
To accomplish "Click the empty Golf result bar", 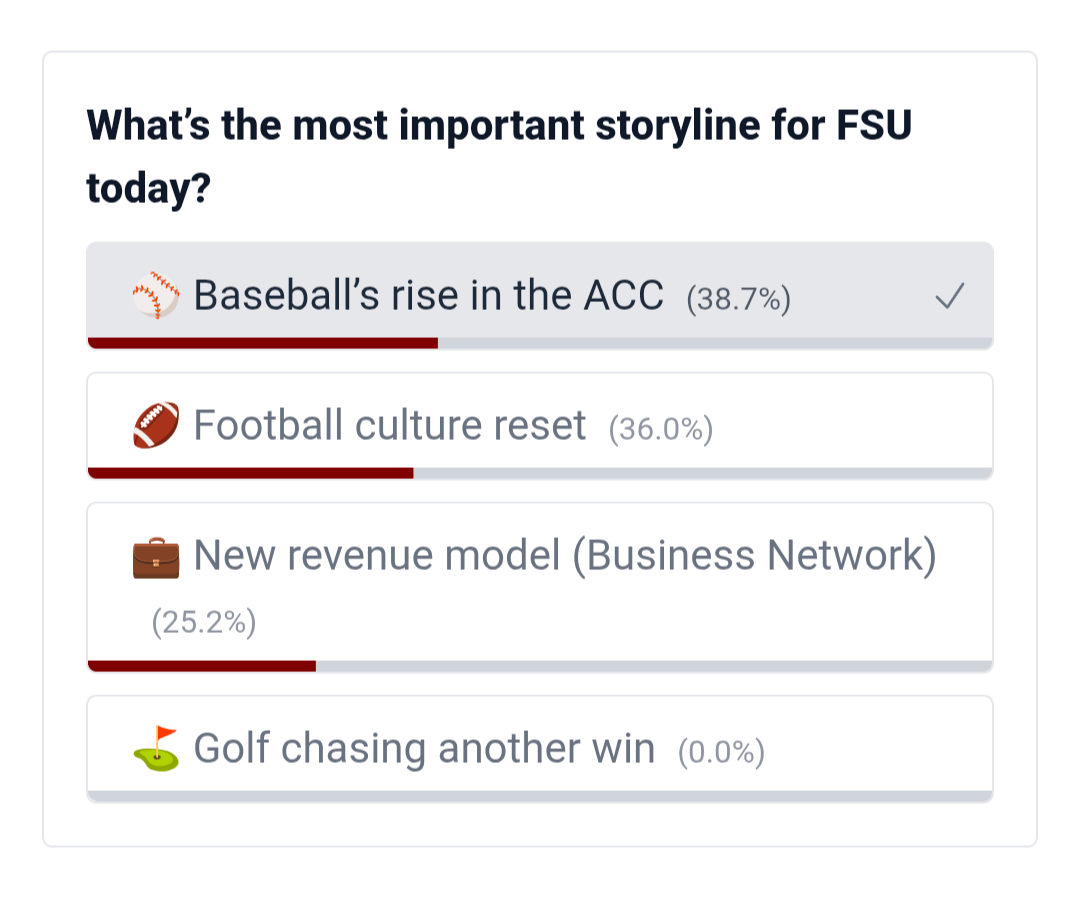I will 540,796.
